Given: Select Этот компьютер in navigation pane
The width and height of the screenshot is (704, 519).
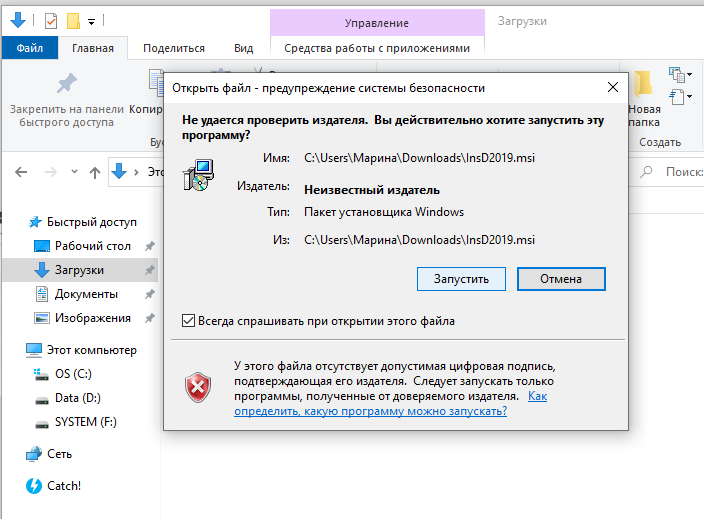Looking at the screenshot, I should coord(81,350).
